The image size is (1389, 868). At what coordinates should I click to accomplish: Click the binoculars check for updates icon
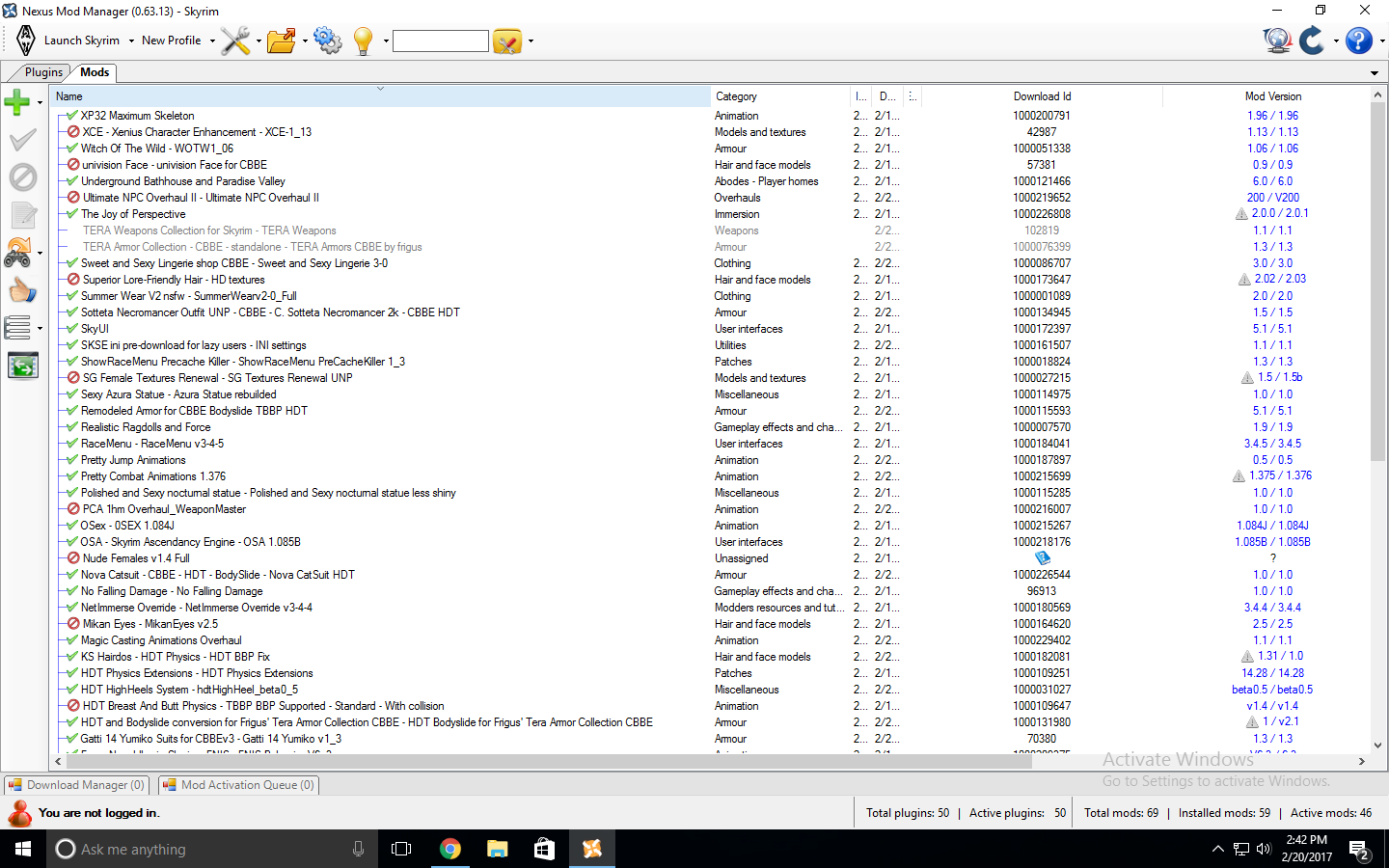point(18,253)
